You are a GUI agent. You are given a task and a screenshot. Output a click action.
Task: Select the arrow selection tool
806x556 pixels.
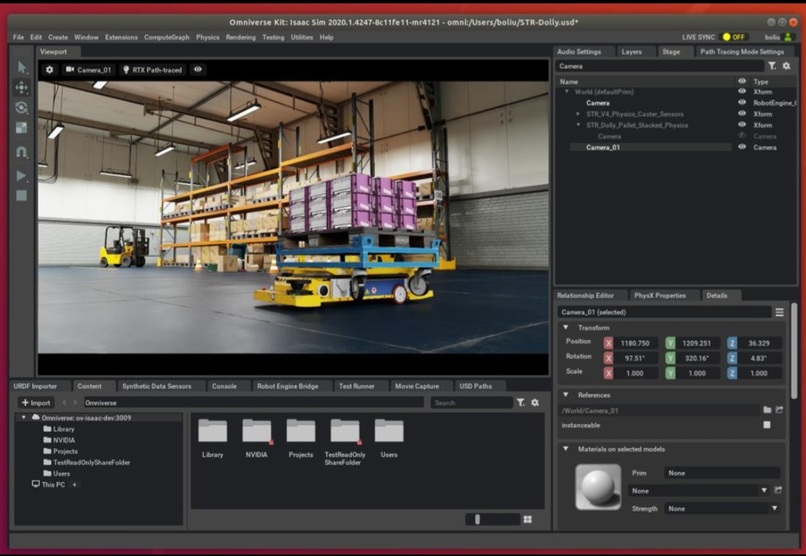tap(22, 67)
